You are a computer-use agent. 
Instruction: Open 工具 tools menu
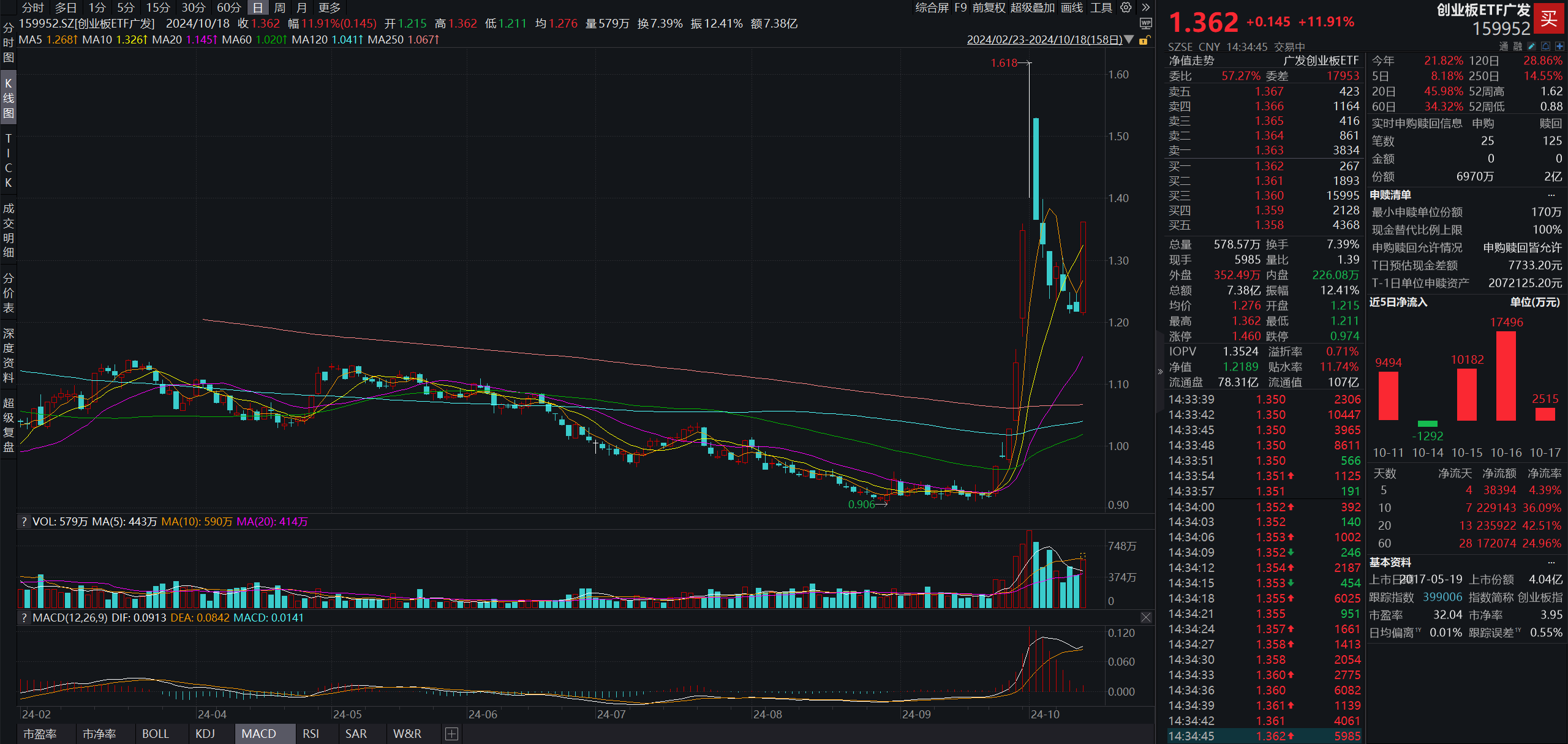point(1101,7)
